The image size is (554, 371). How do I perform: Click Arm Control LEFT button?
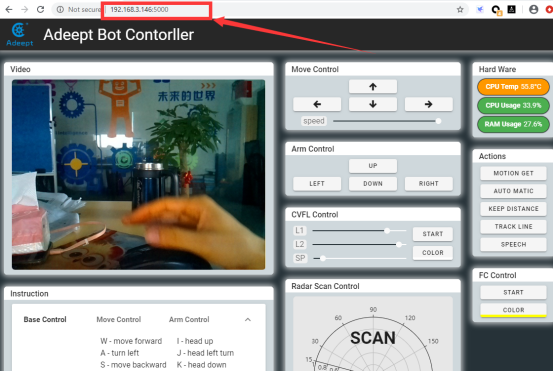[317, 184]
